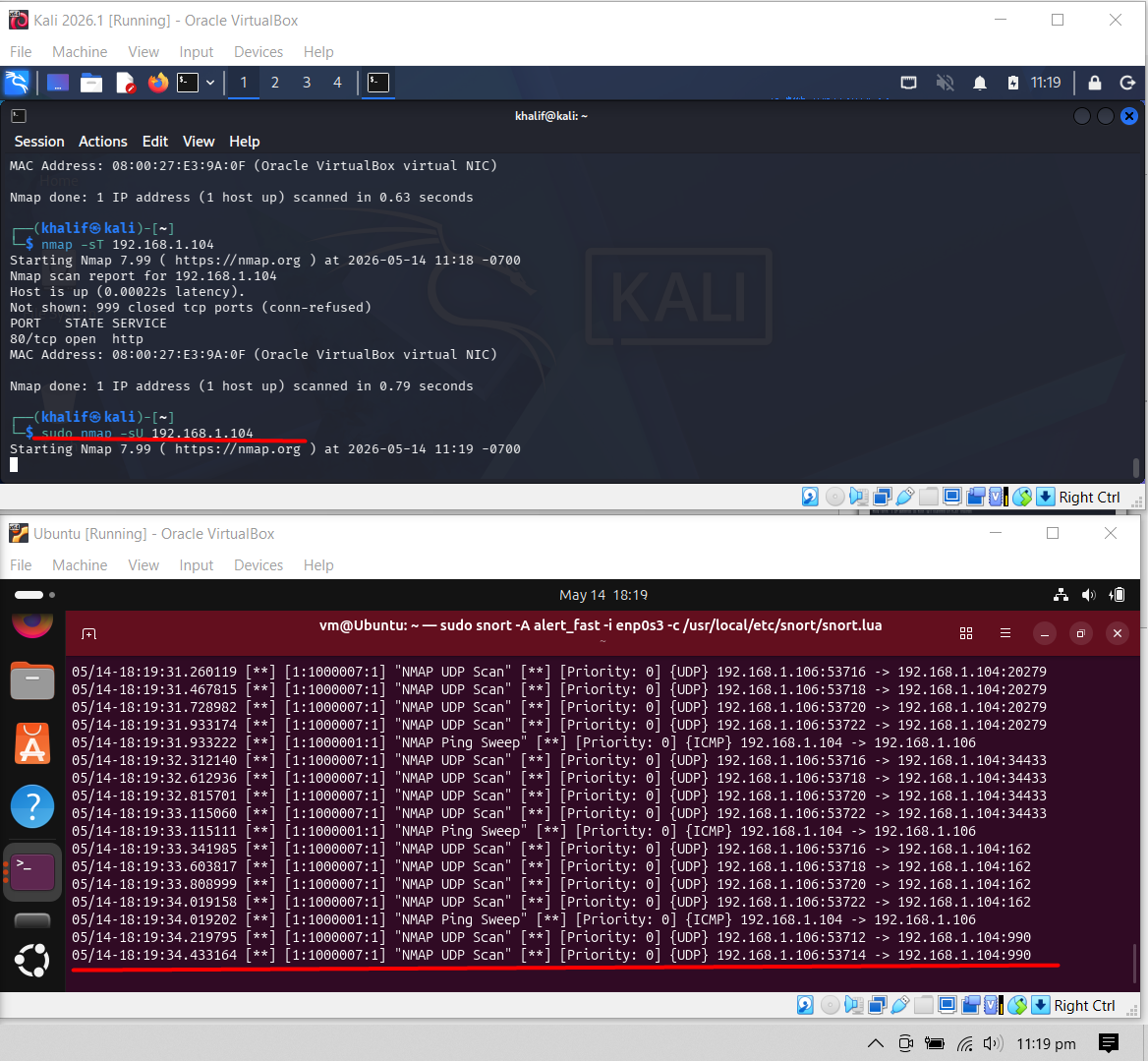The image size is (1148, 1061).
Task: Open Ubuntu battery status tray icon
Action: coord(1118,595)
